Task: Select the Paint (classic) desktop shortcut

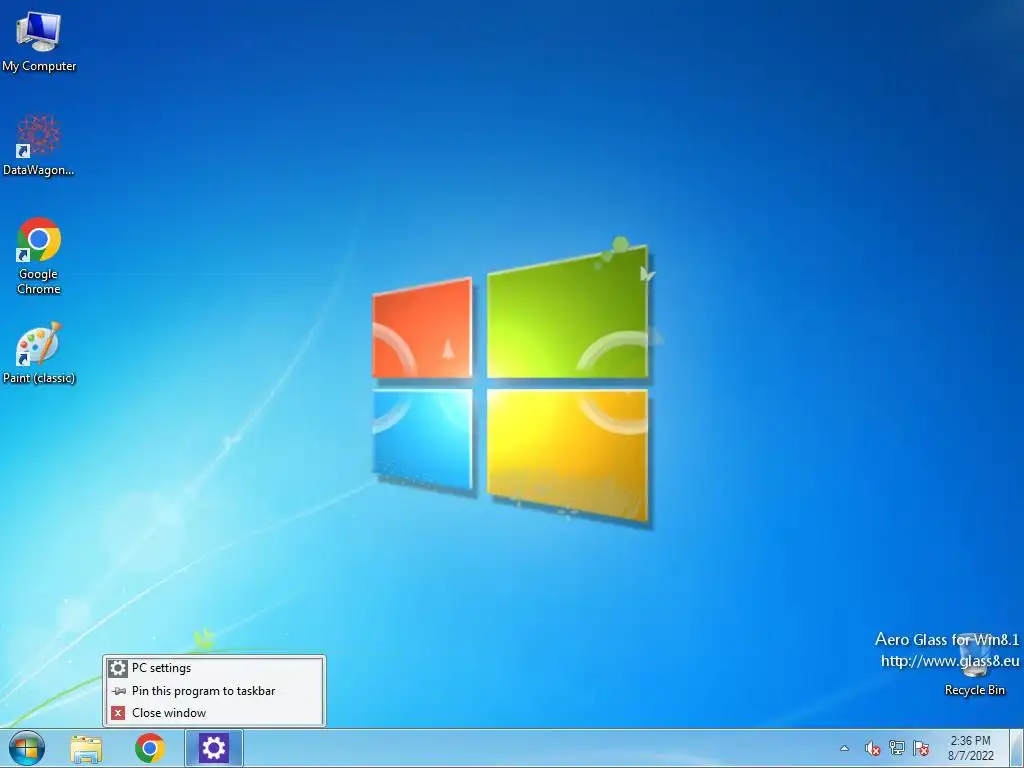Action: [39, 353]
